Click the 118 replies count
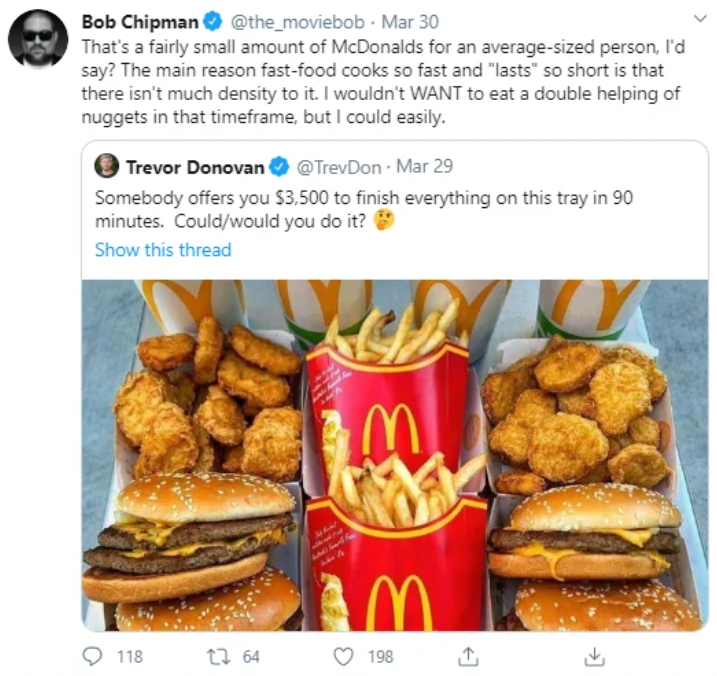The image size is (717, 676). (x=130, y=657)
